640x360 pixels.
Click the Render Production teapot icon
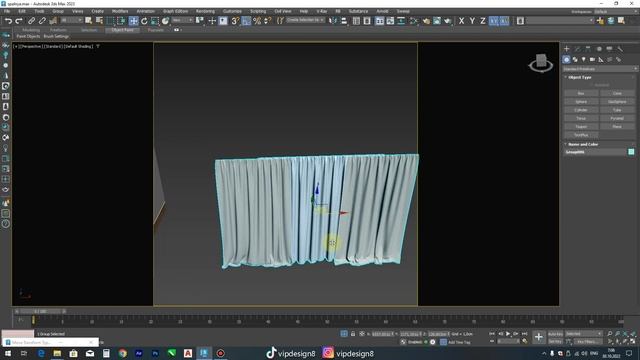448,21
